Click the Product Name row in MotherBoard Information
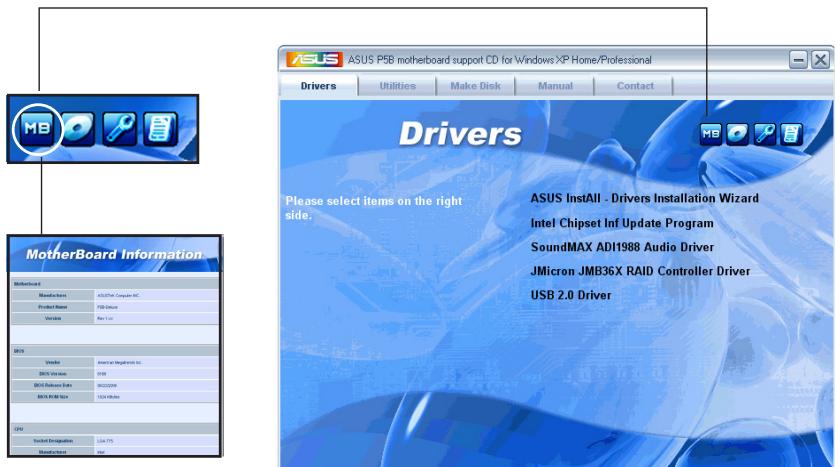 click(x=114, y=307)
